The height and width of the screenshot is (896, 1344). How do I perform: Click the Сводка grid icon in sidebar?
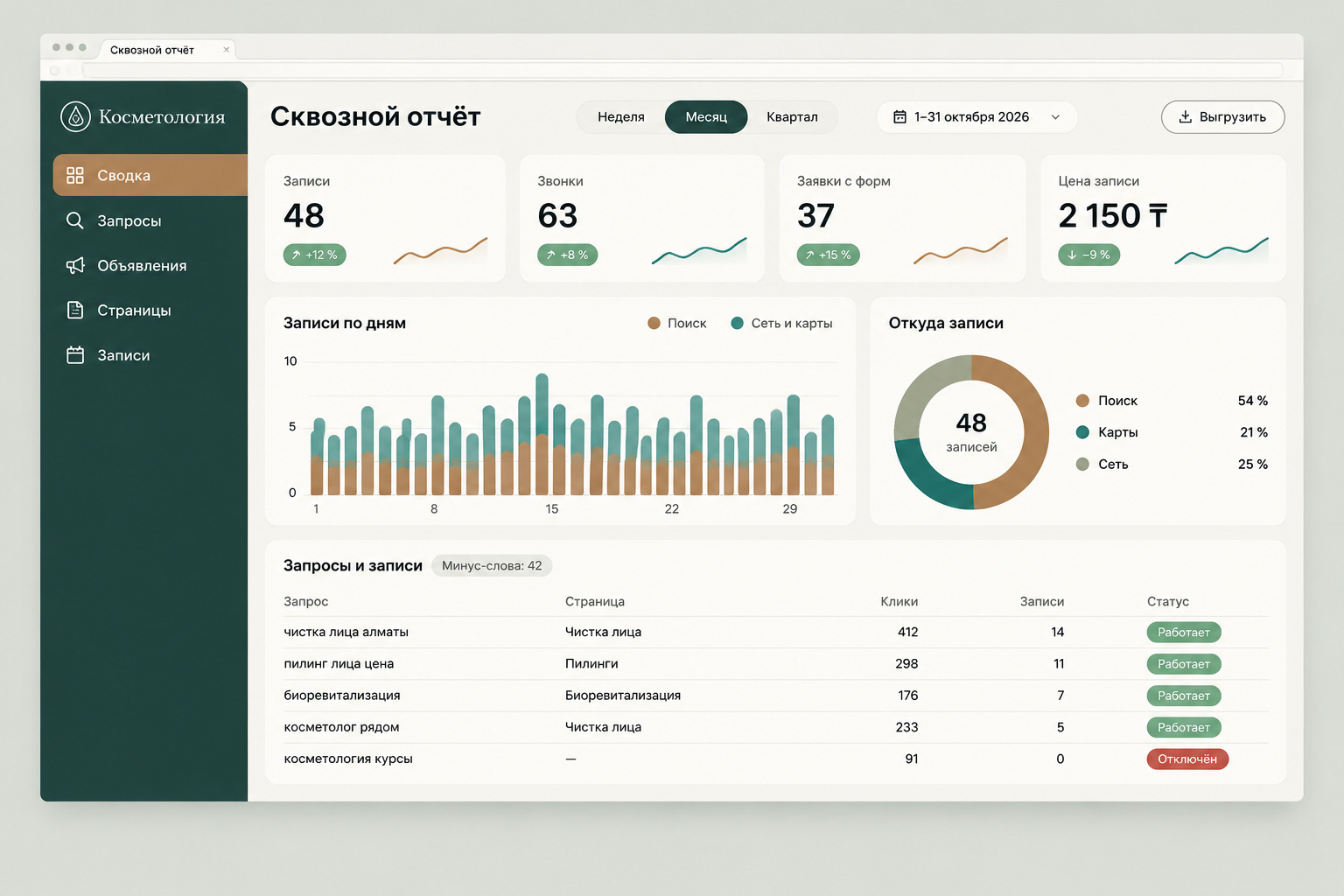coord(75,175)
